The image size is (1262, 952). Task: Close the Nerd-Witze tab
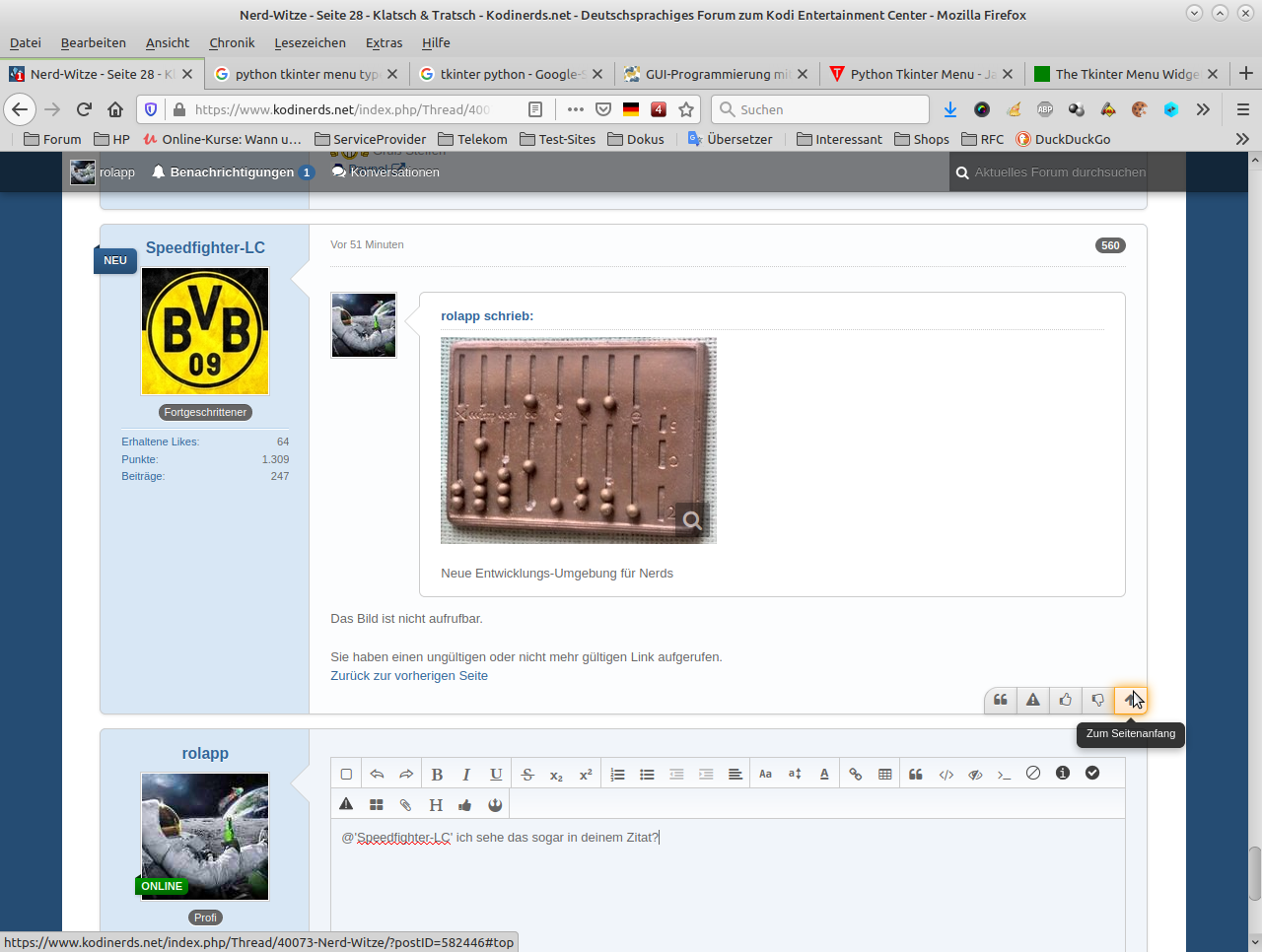coord(187,74)
